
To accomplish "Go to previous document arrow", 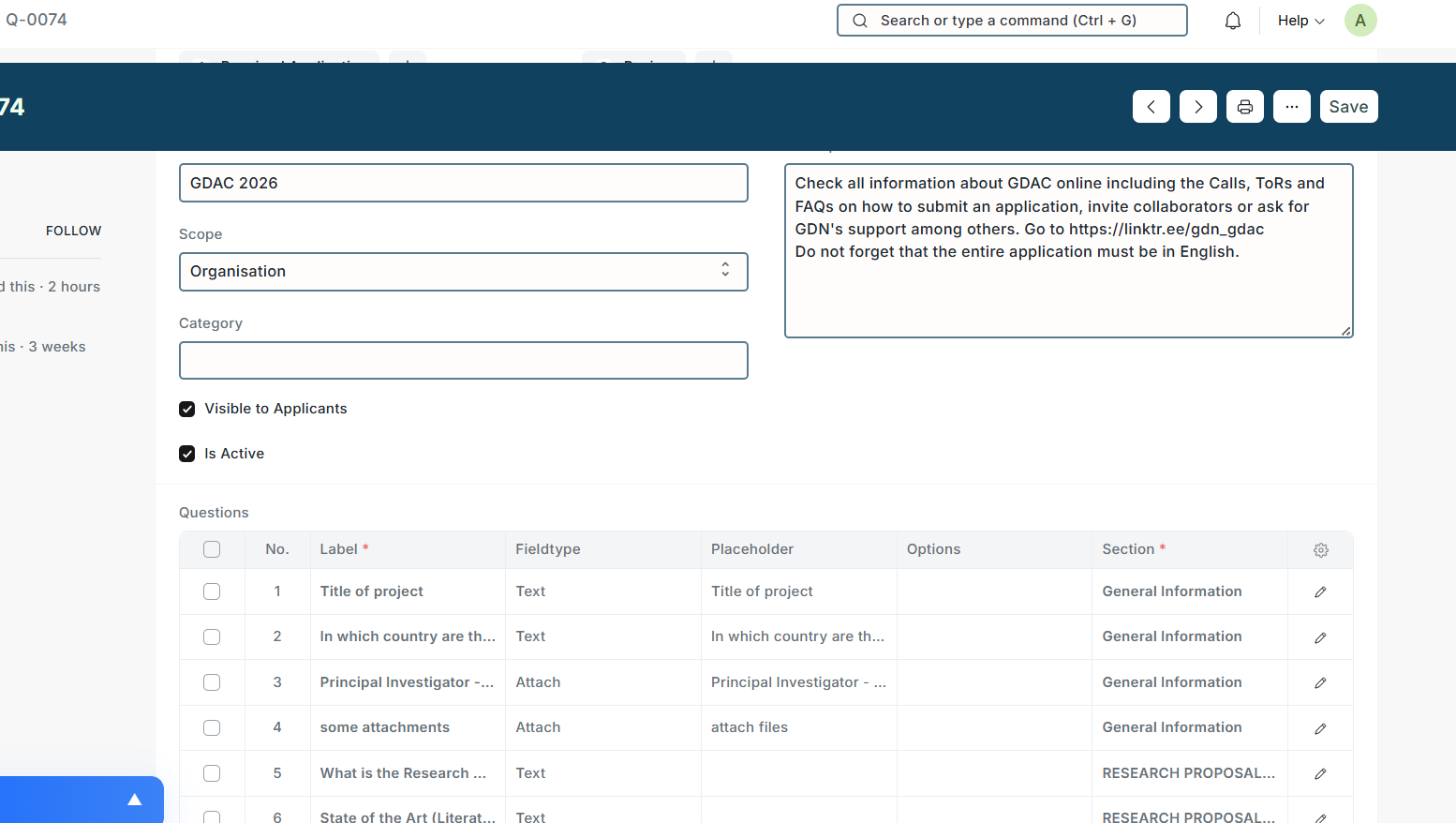I will point(1151,107).
